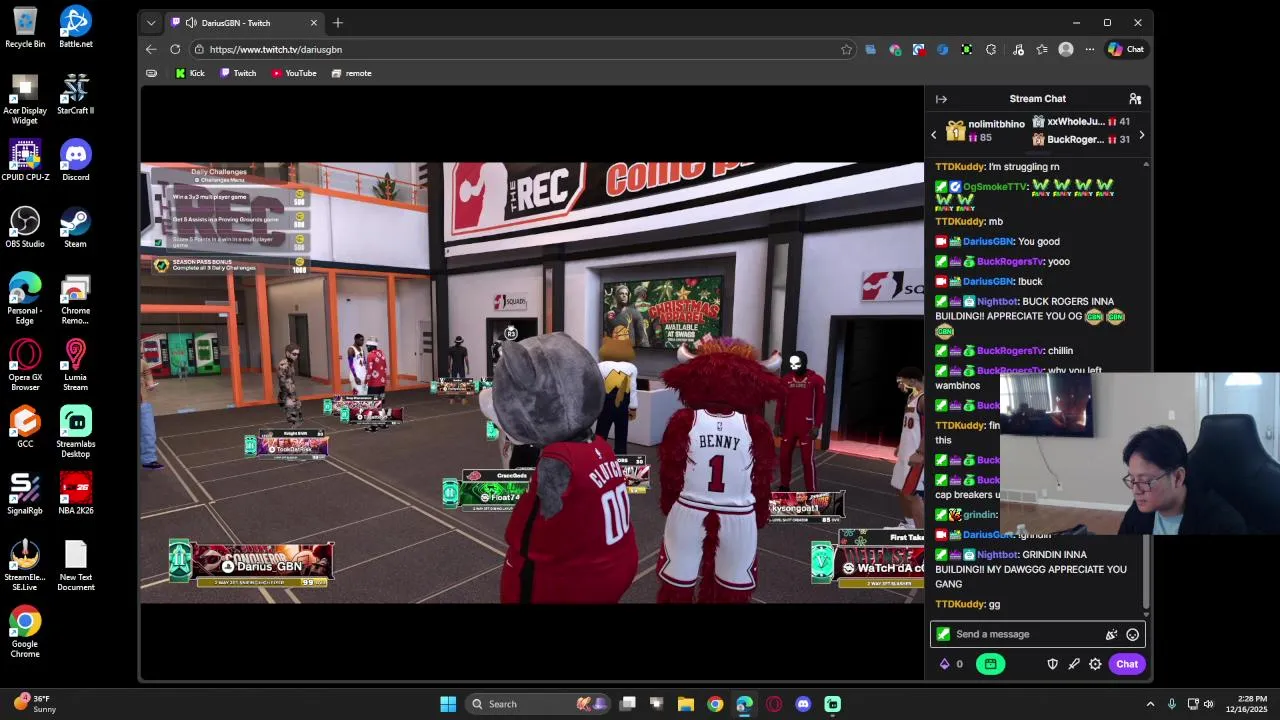Open OBS Studio desktop shortcut

[x=25, y=228]
